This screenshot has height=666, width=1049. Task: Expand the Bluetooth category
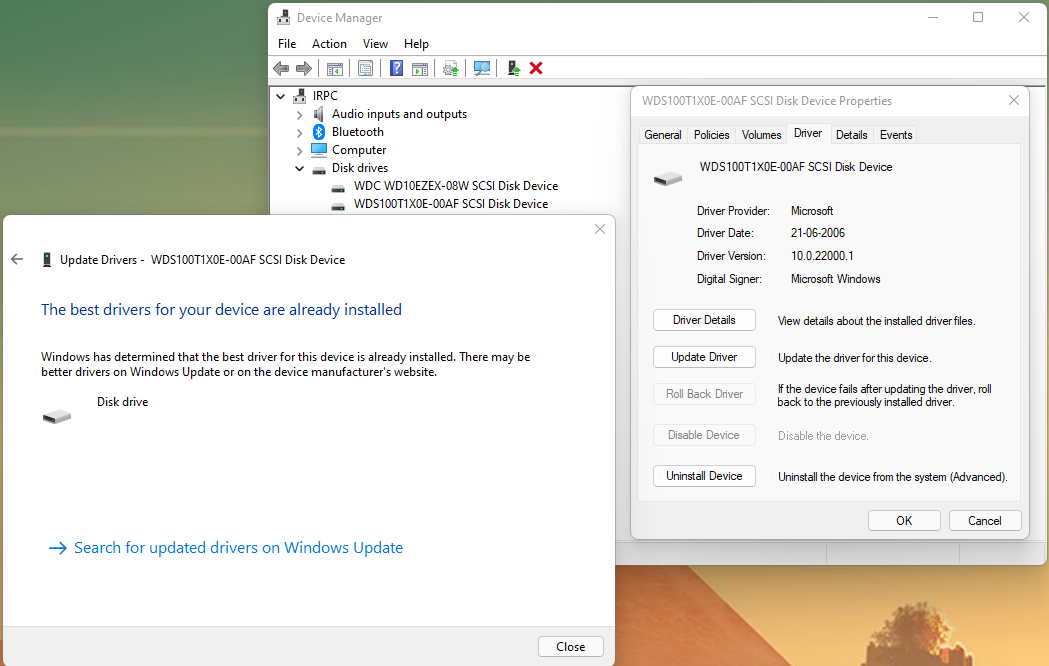[x=300, y=132]
